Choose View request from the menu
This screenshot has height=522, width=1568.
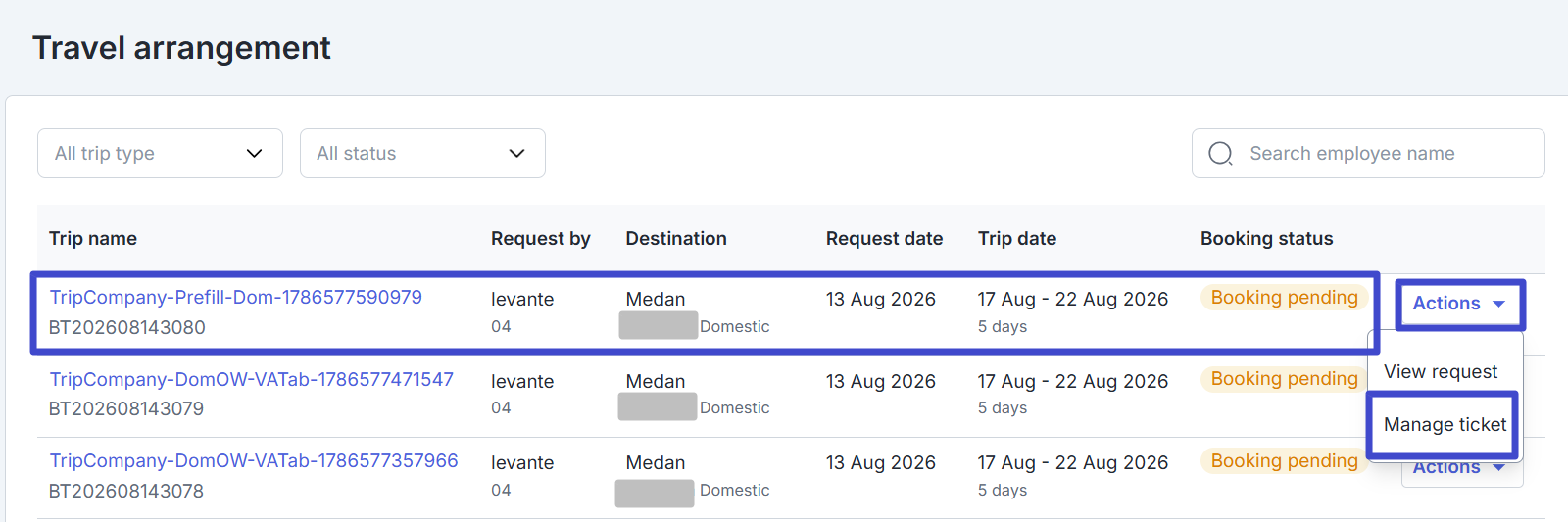click(x=1441, y=372)
